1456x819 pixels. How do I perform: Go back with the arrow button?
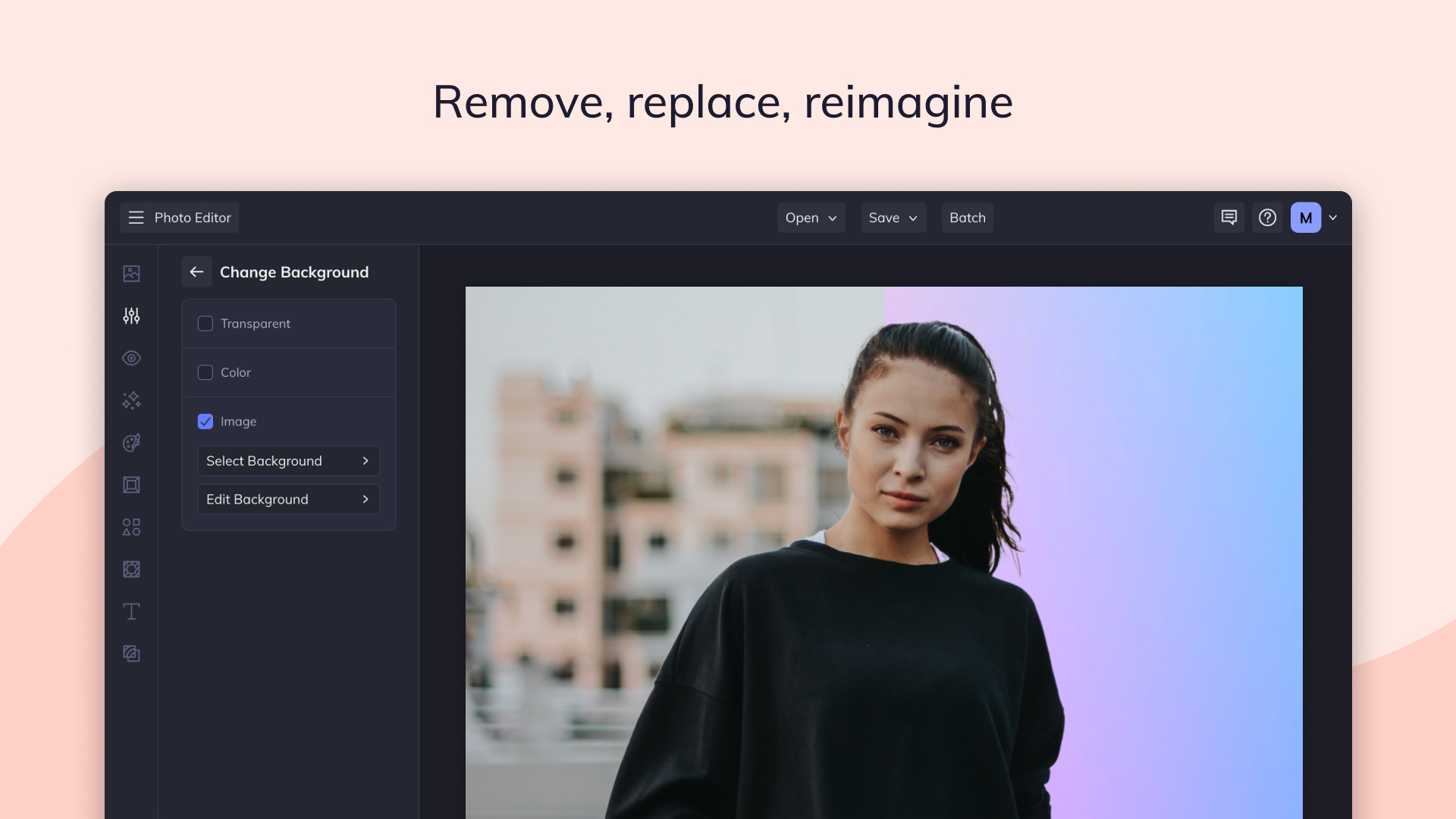coord(196,271)
